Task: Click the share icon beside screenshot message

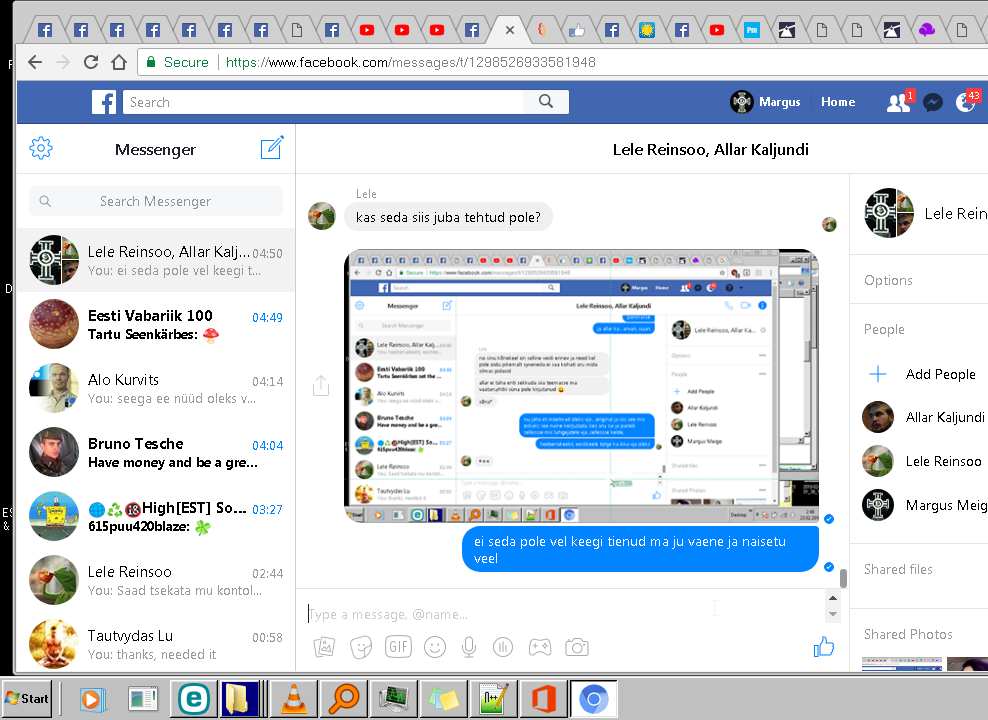Action: point(321,386)
